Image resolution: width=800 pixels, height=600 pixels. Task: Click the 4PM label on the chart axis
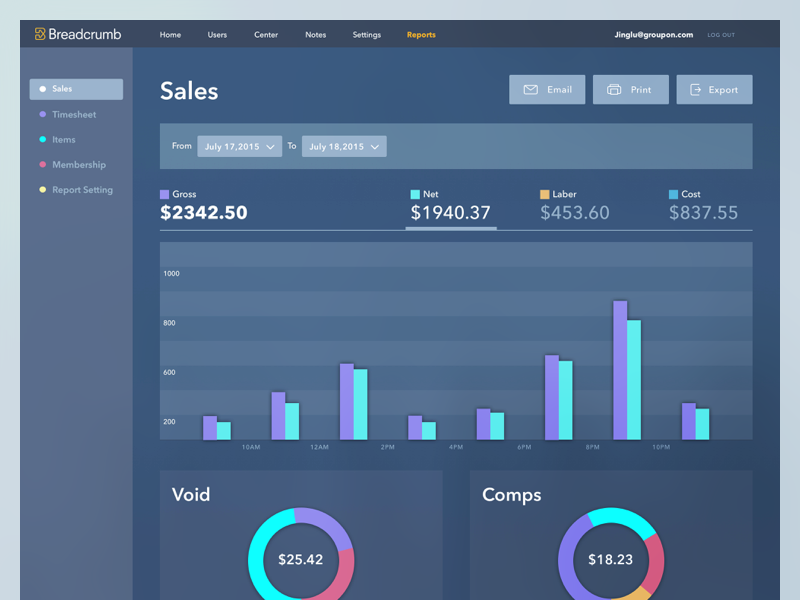coord(456,447)
